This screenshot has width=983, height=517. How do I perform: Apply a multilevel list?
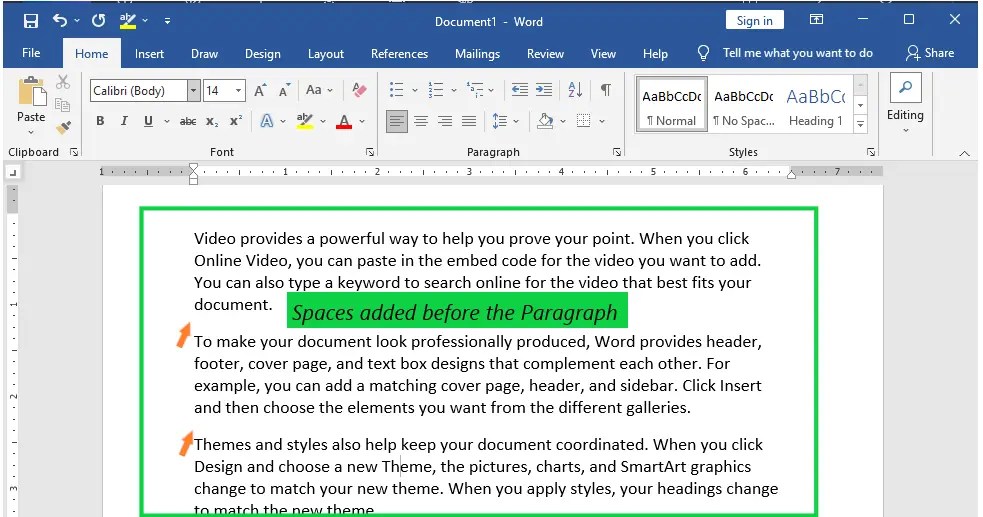pyautogui.click(x=475, y=90)
